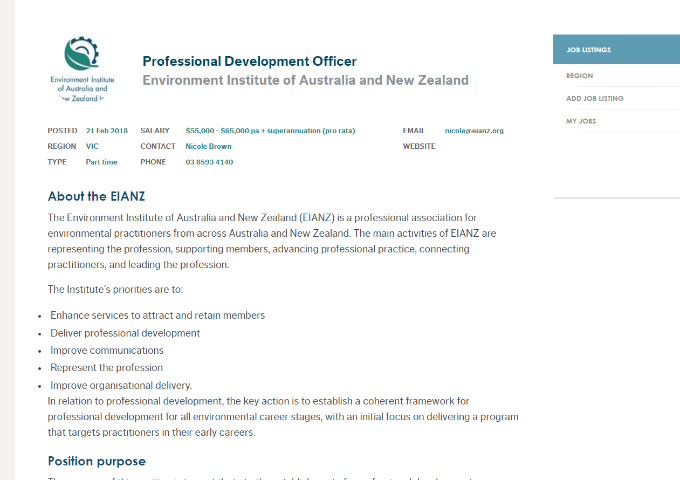Screen dimensions: 680x480
Task: Click the Environment Institute organisation name heading
Action: (x=305, y=80)
